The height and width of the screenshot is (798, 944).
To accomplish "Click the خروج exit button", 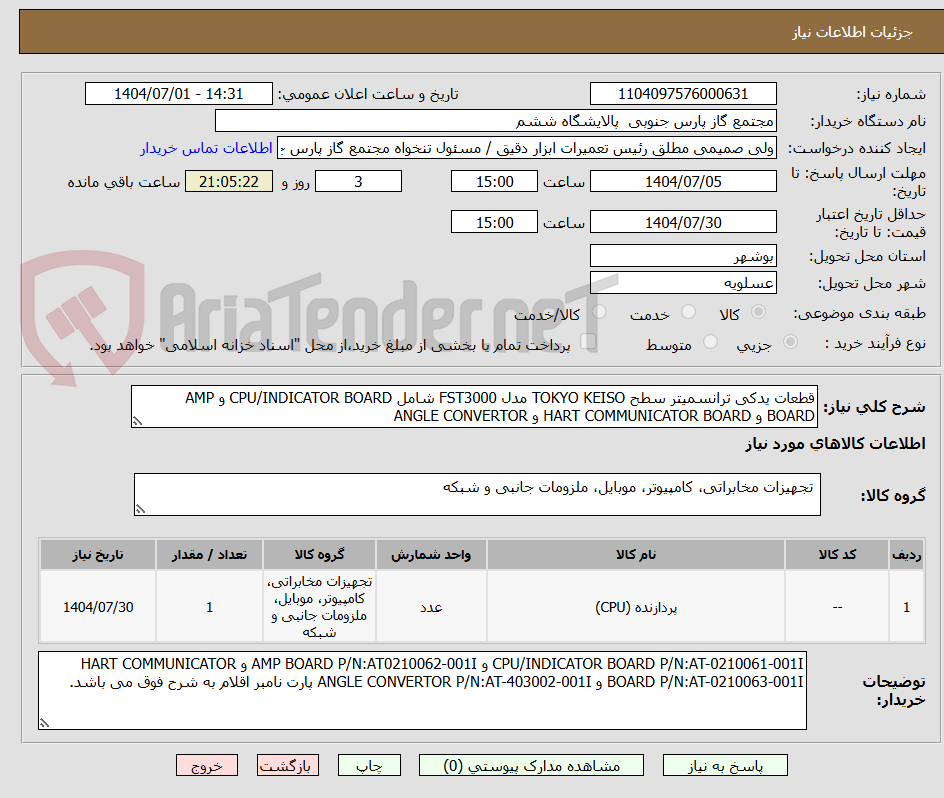I will tap(206, 765).
